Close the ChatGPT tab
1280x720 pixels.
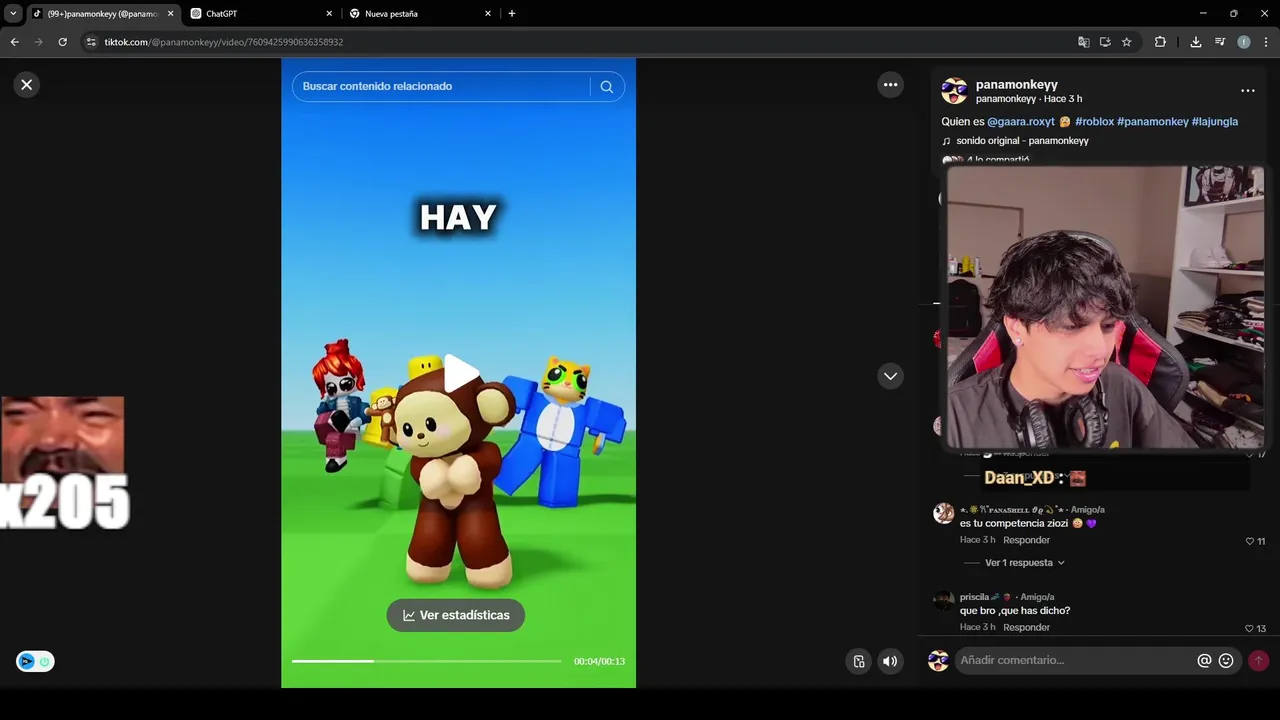329,14
